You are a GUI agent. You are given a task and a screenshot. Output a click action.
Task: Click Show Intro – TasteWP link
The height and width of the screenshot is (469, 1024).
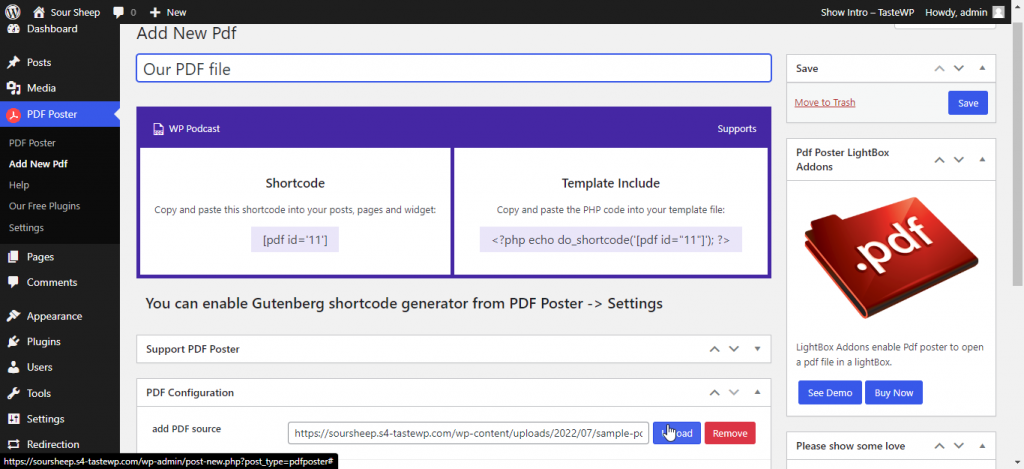[867, 12]
